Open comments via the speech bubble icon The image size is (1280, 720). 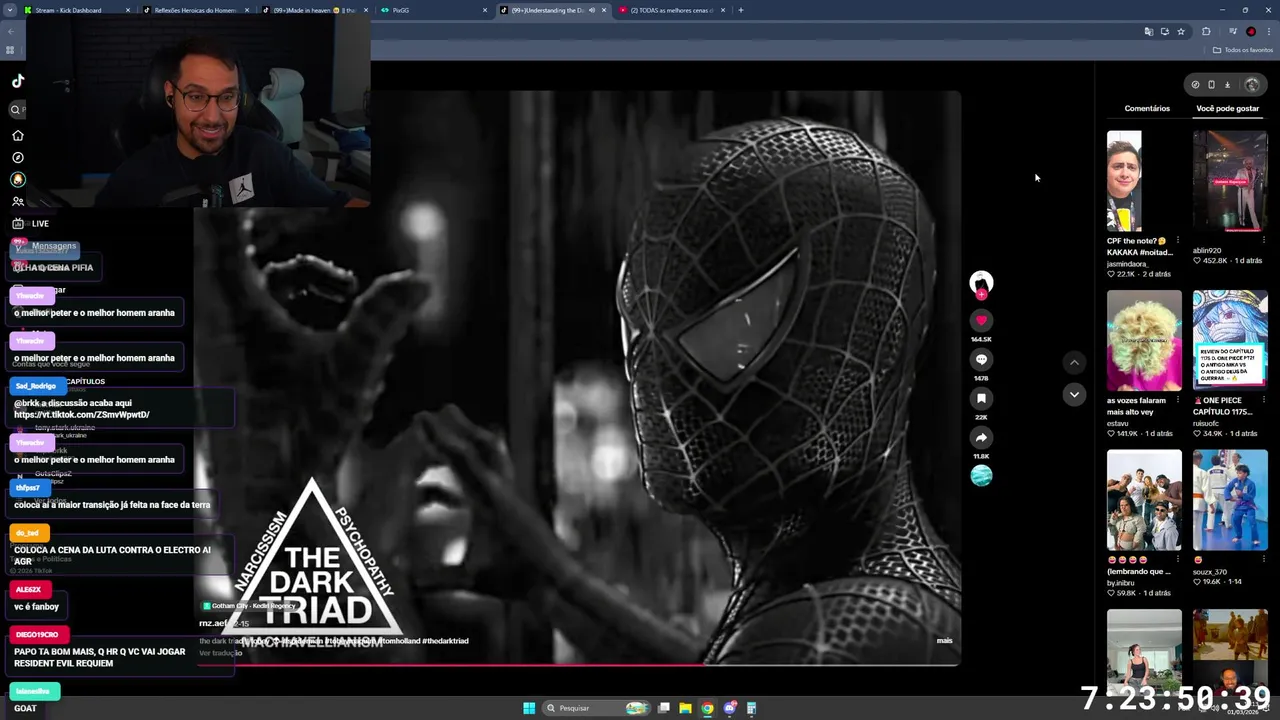click(981, 359)
